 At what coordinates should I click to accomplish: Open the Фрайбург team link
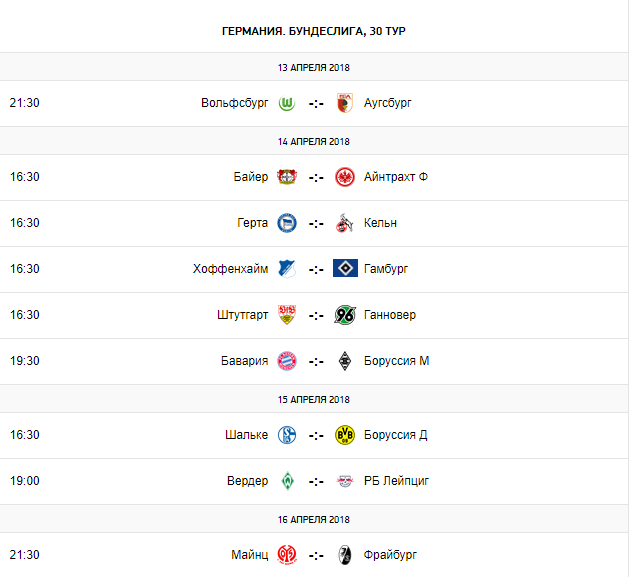pyautogui.click(x=390, y=555)
